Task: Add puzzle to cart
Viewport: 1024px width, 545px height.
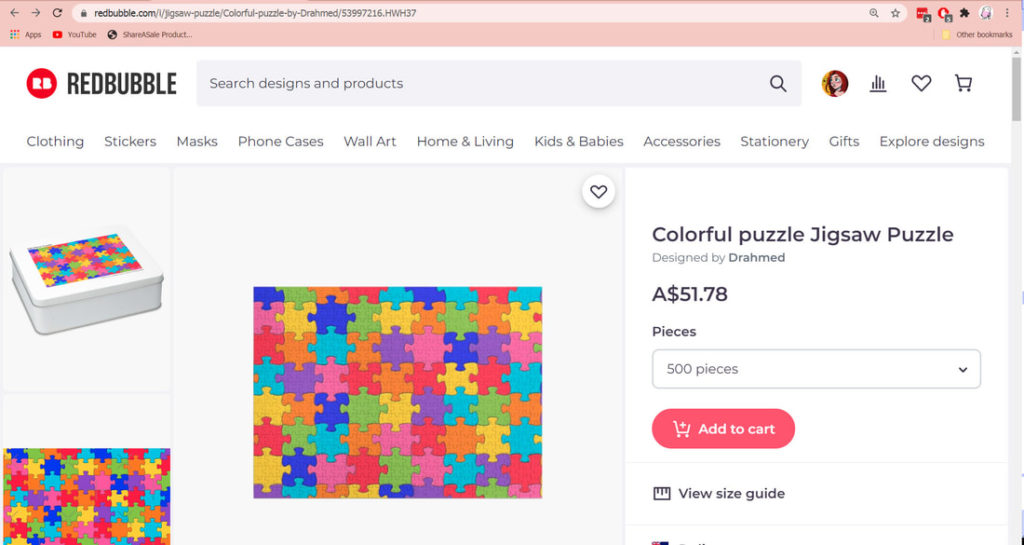Action: (x=723, y=429)
